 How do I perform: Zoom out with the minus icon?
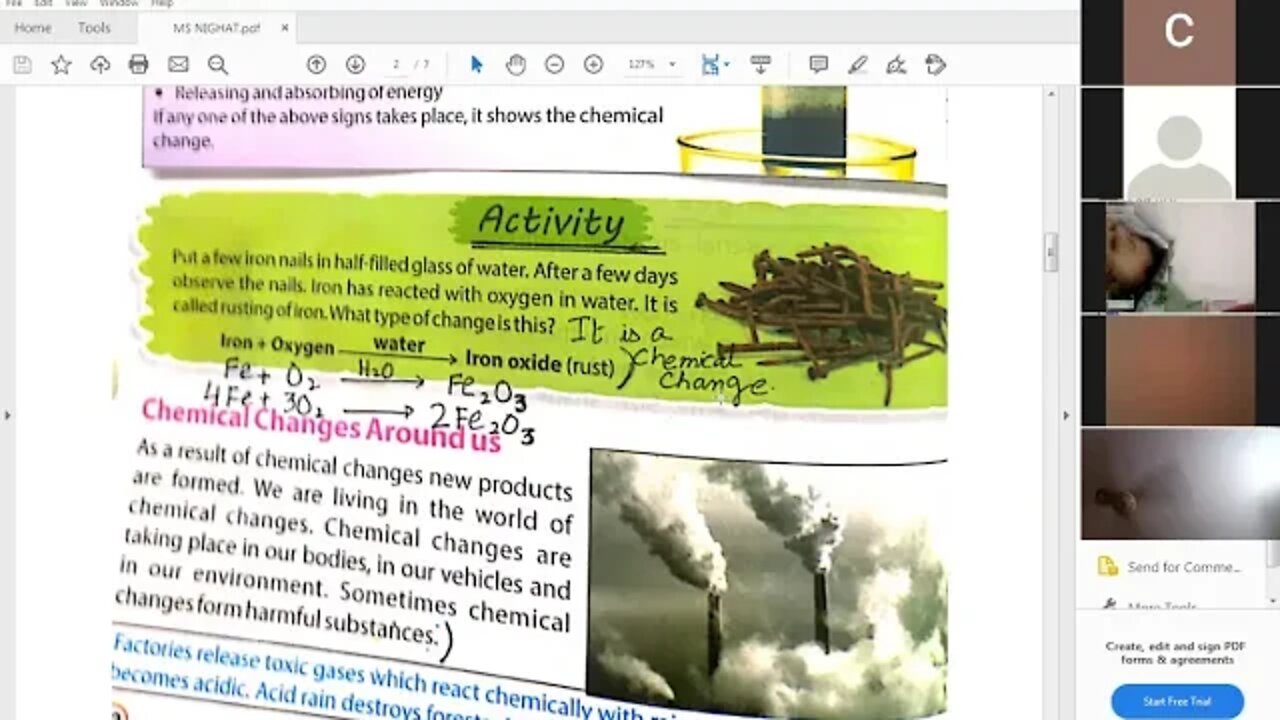point(554,65)
